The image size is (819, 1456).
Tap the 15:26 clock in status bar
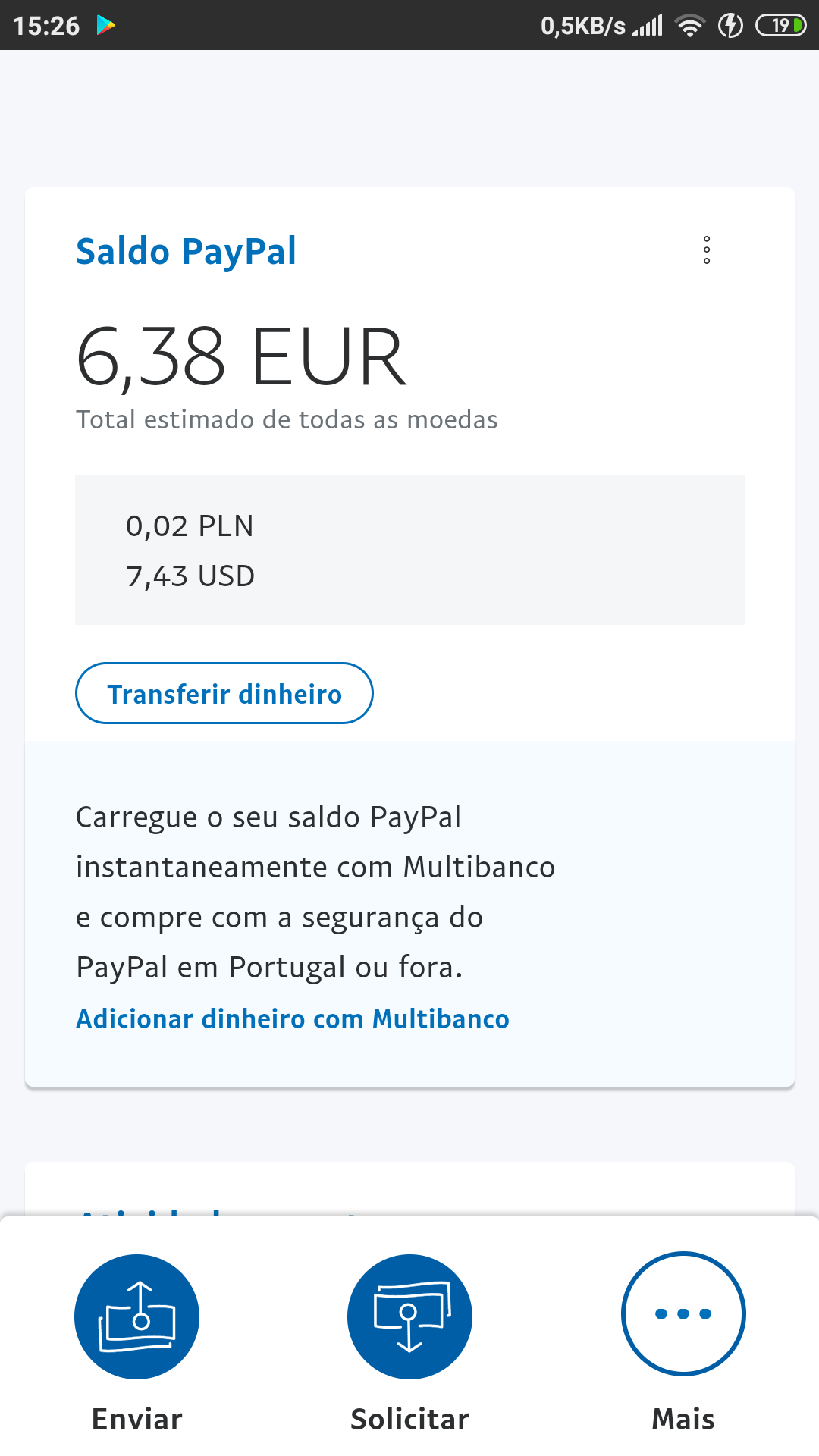46,26
